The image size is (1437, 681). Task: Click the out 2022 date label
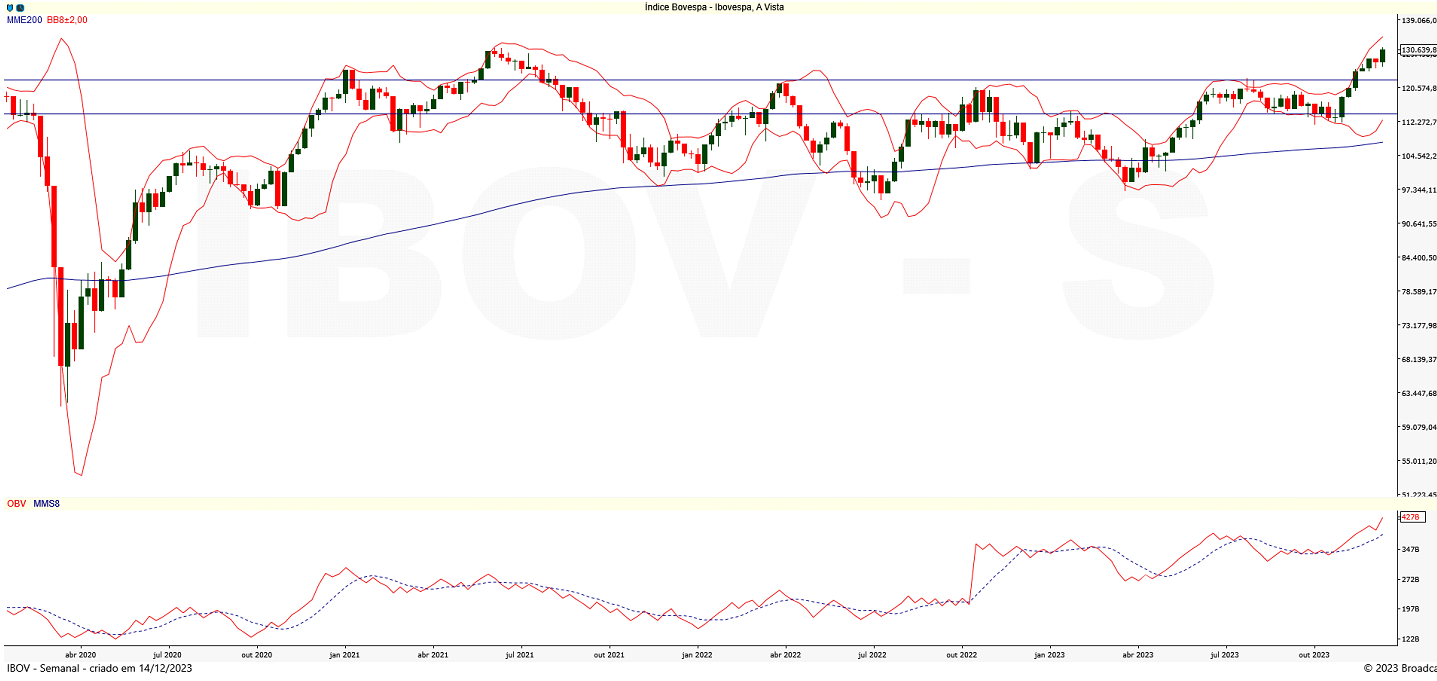(x=962, y=655)
